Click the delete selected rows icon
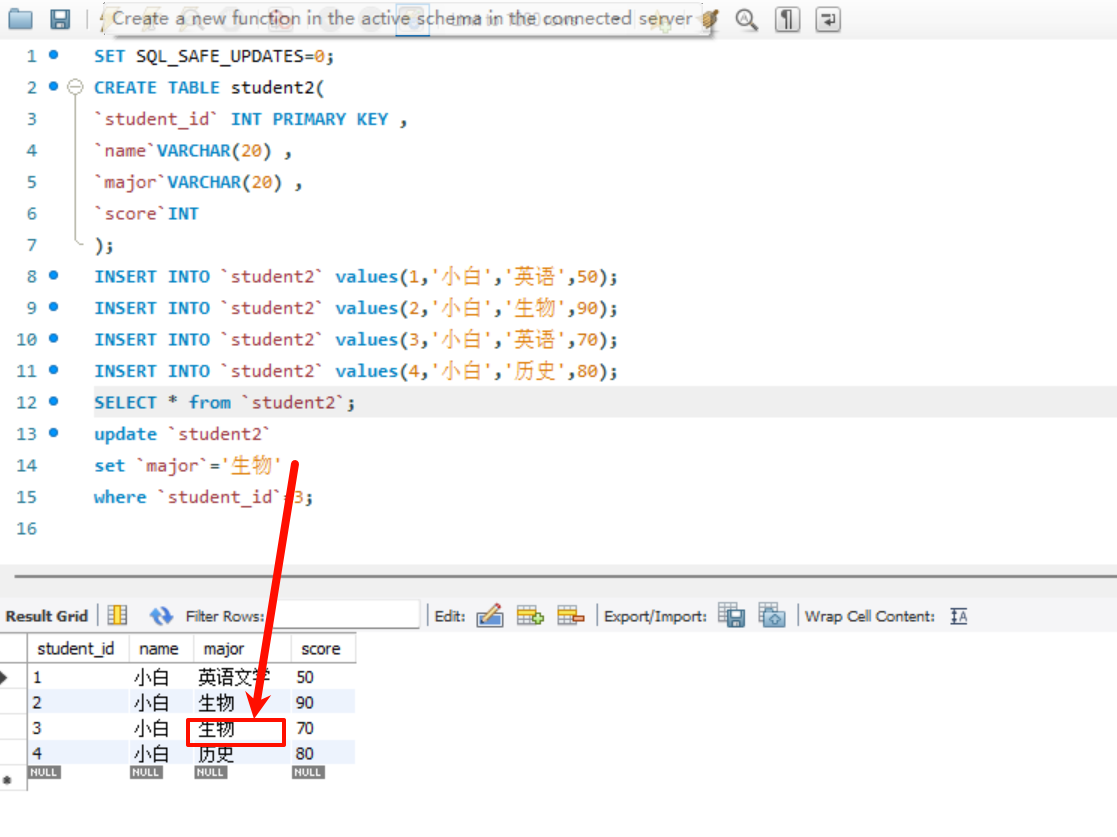Viewport: 1117px width, 837px height. pos(571,615)
